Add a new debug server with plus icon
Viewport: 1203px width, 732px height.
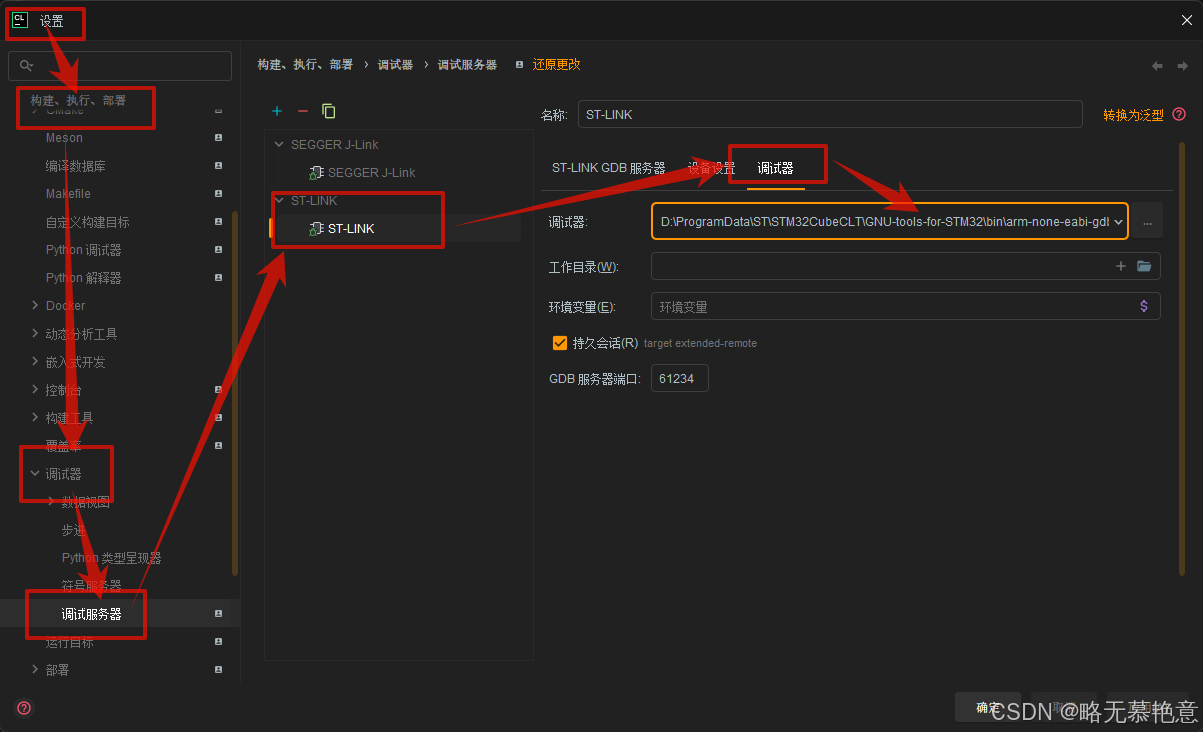coord(277,111)
